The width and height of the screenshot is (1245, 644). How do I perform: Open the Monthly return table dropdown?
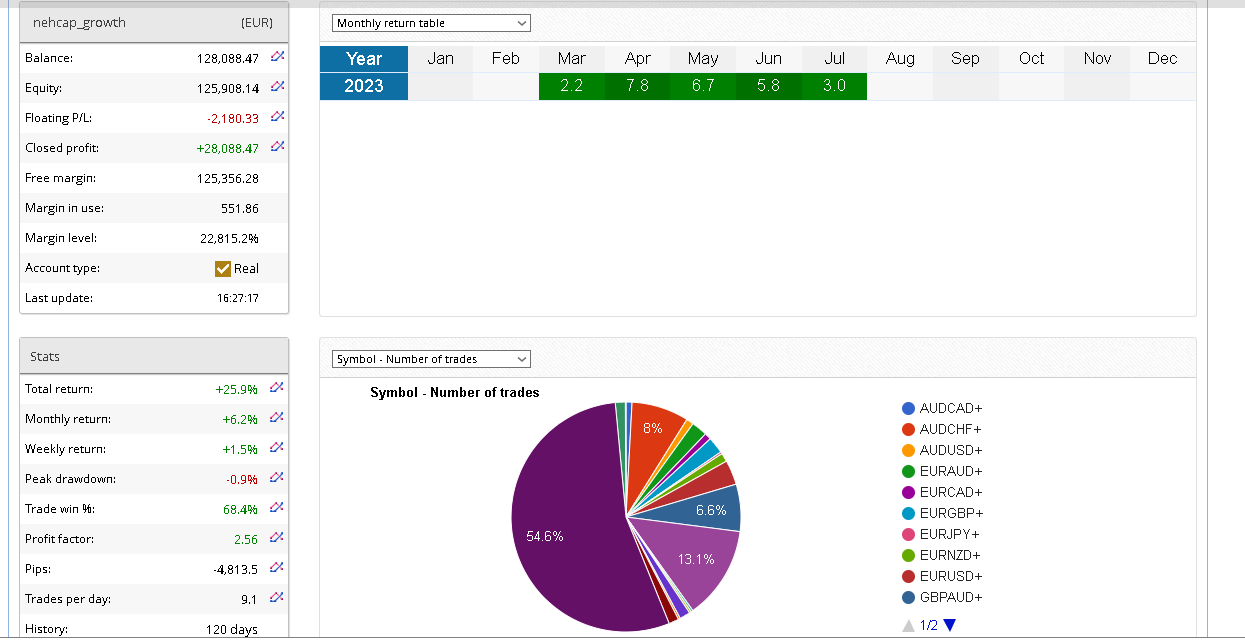(431, 23)
